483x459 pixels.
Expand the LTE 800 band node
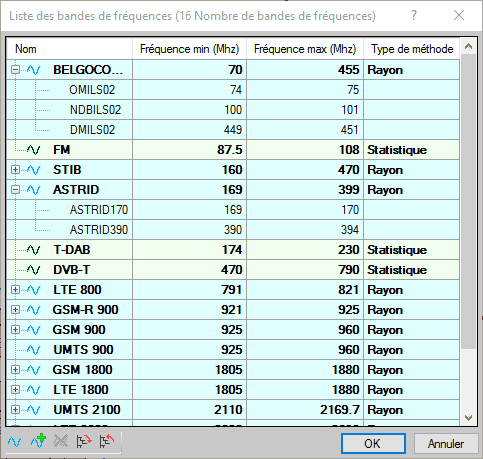15,290
